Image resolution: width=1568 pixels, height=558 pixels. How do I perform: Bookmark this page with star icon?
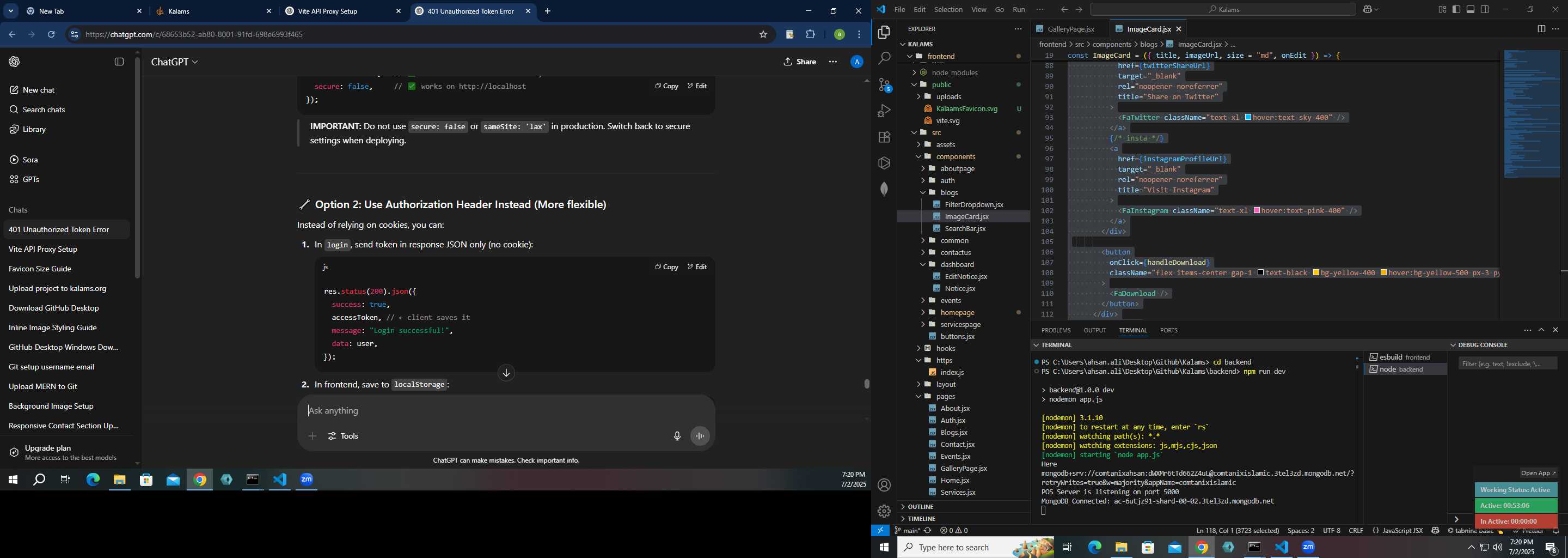(x=763, y=35)
